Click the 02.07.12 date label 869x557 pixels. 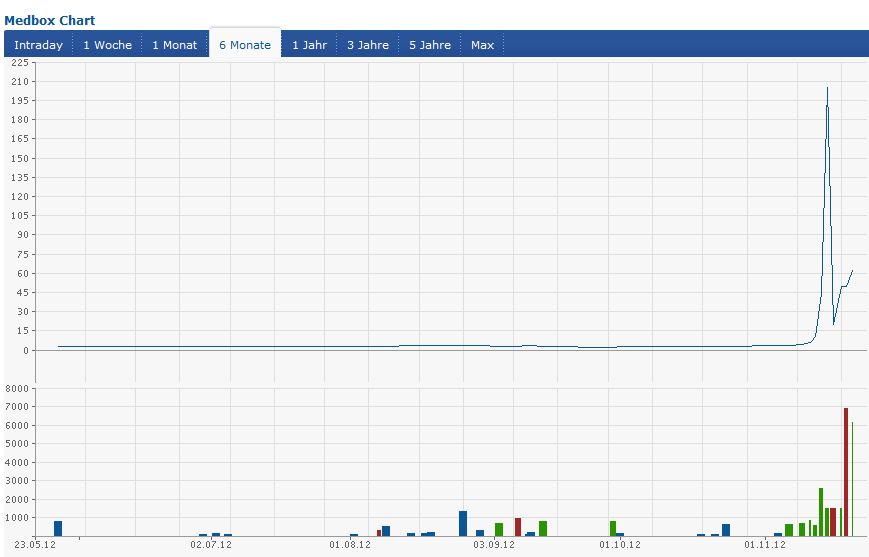[211, 544]
